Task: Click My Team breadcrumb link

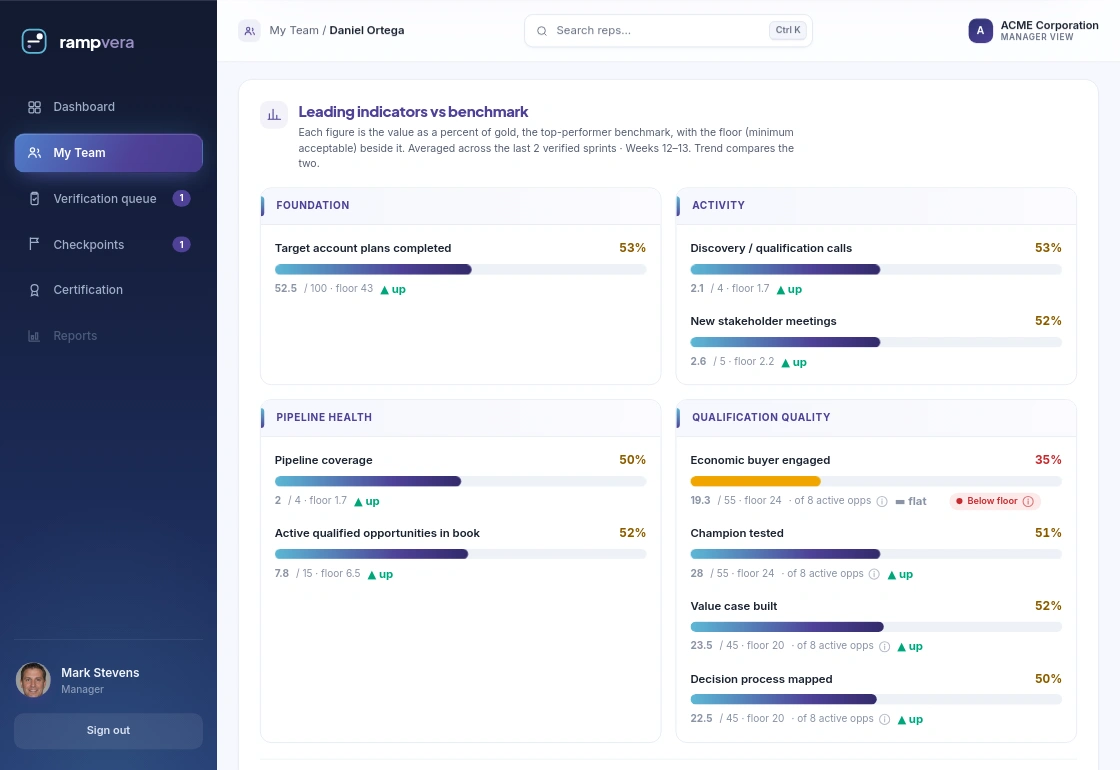Action: click(x=294, y=30)
